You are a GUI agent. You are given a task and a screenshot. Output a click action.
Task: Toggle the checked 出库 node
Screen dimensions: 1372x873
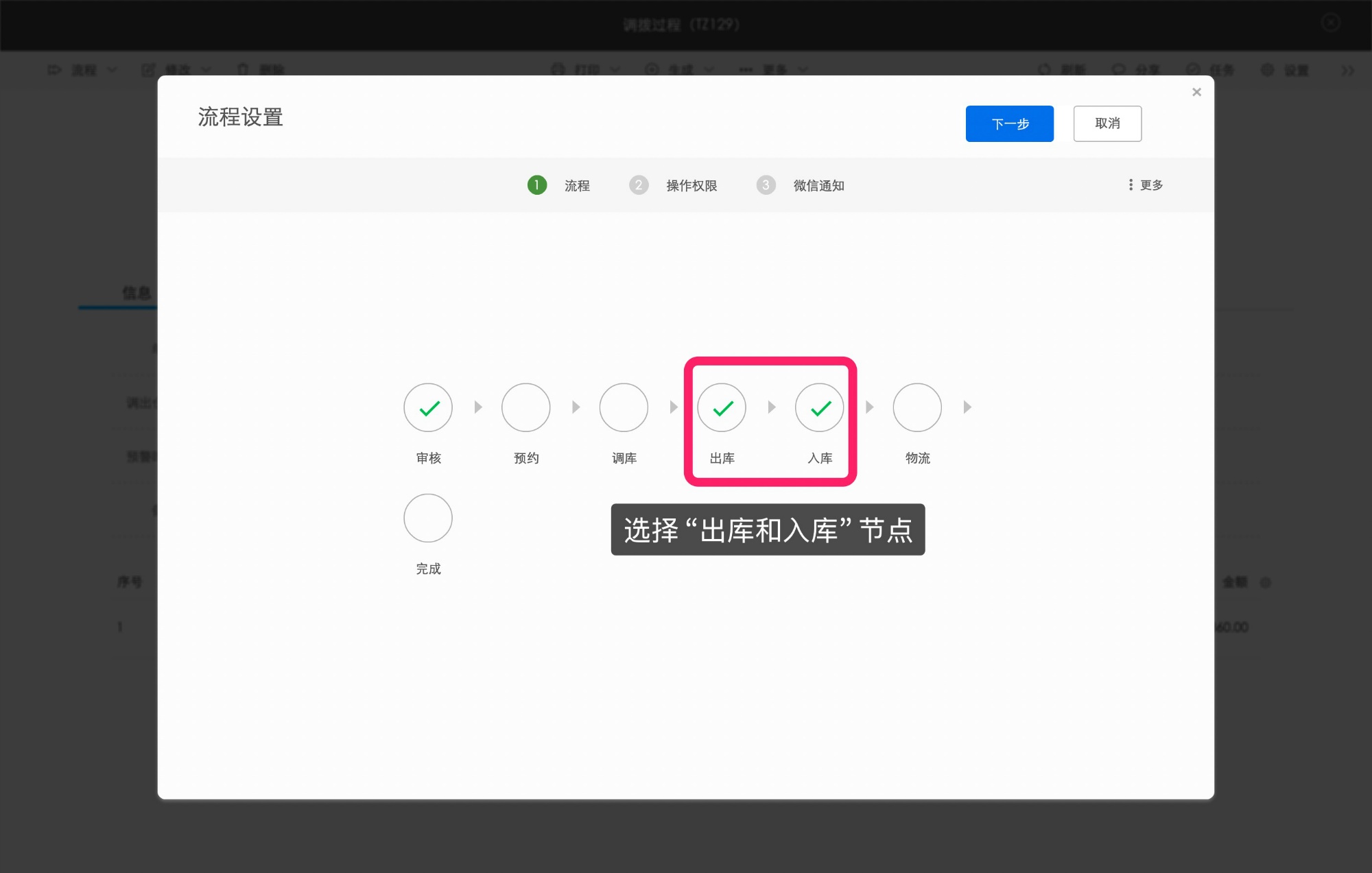point(722,407)
